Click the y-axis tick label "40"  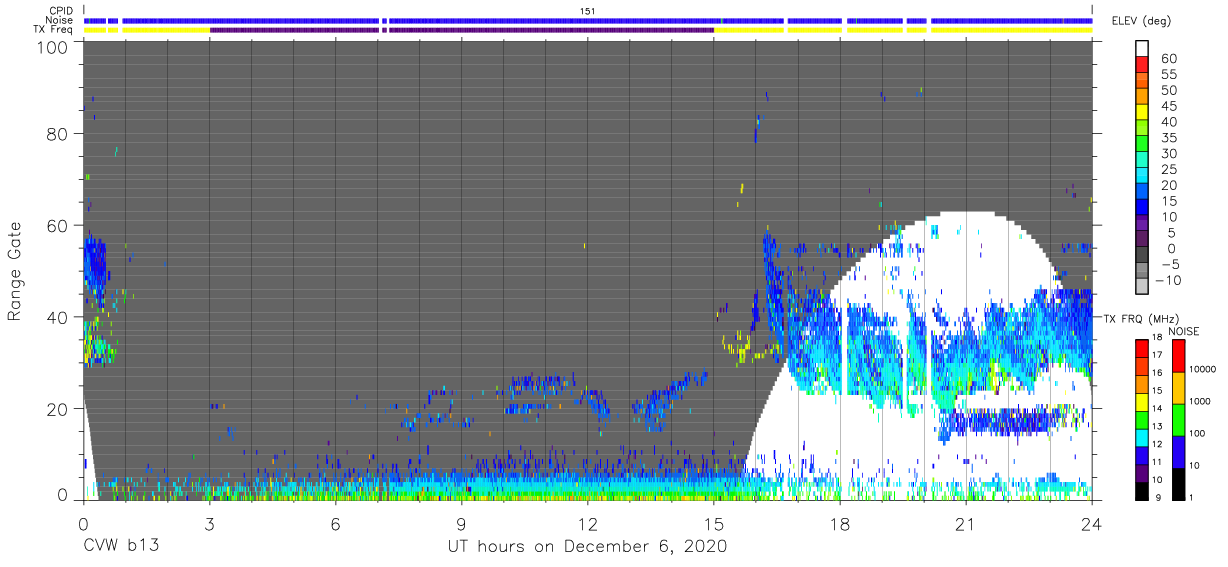point(59,317)
